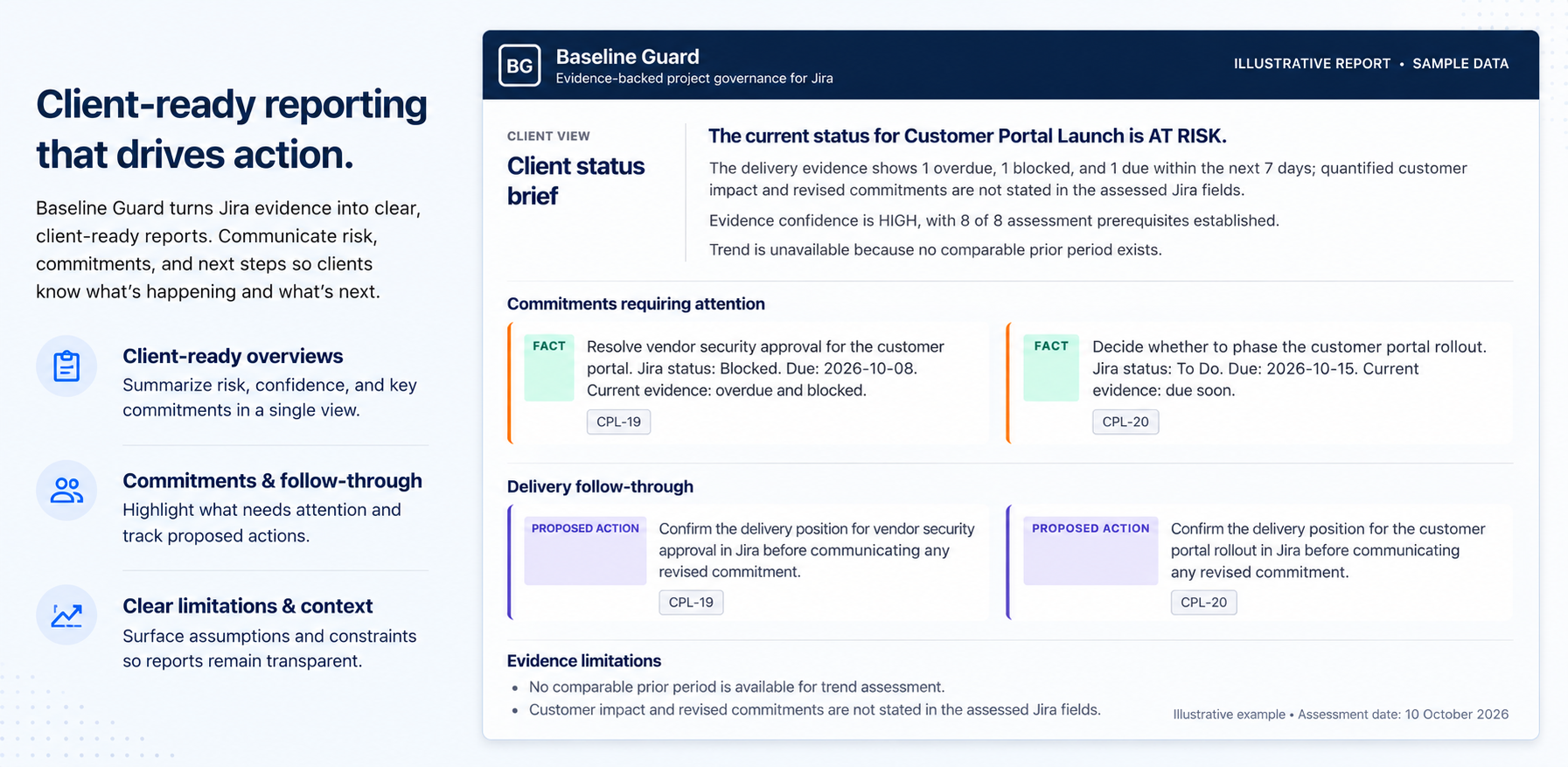Select the "Commitments & follow-through" feature heading
Image resolution: width=1568 pixels, height=767 pixels.
[272, 481]
